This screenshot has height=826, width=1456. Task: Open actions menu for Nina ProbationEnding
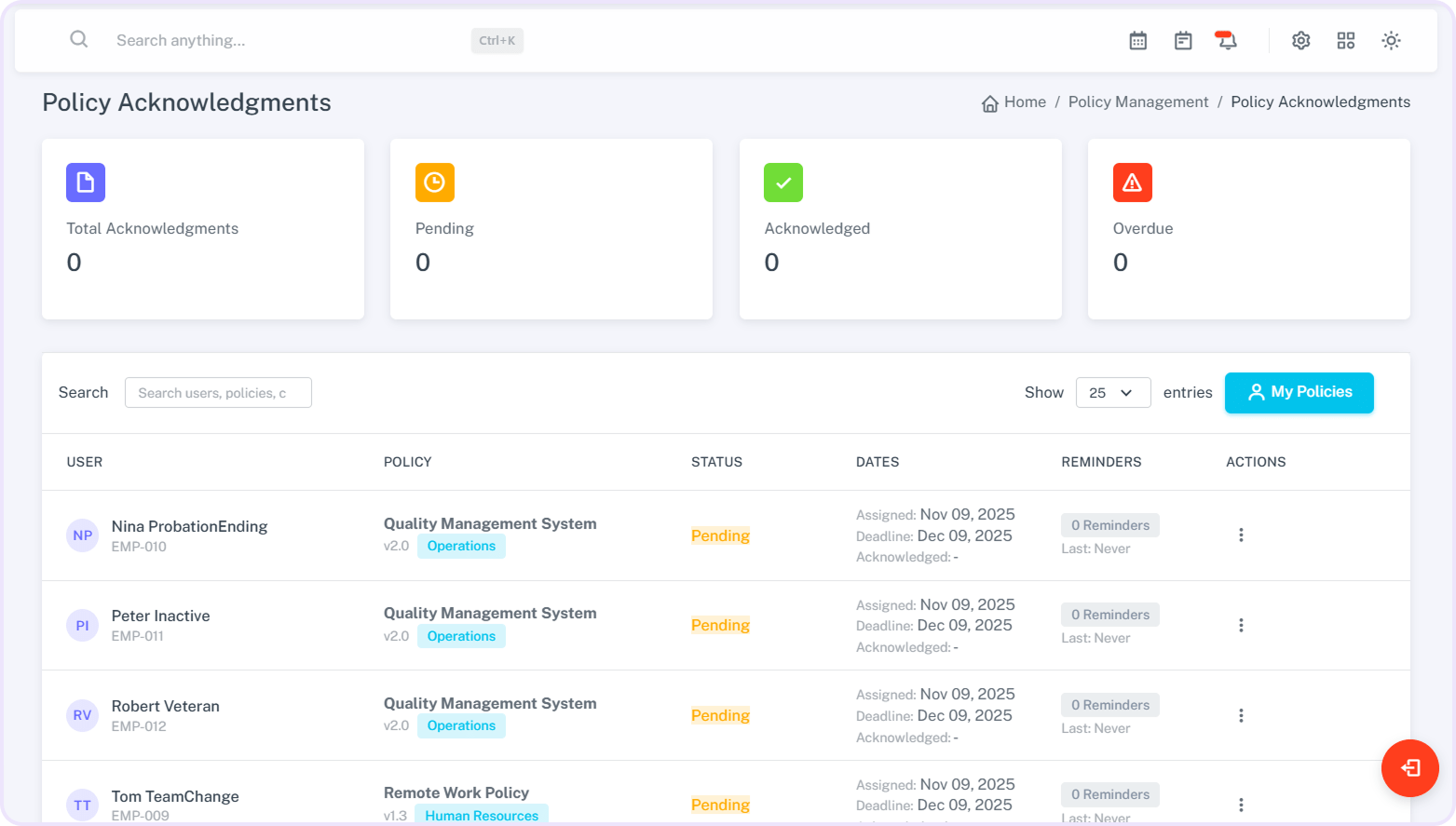coord(1240,535)
